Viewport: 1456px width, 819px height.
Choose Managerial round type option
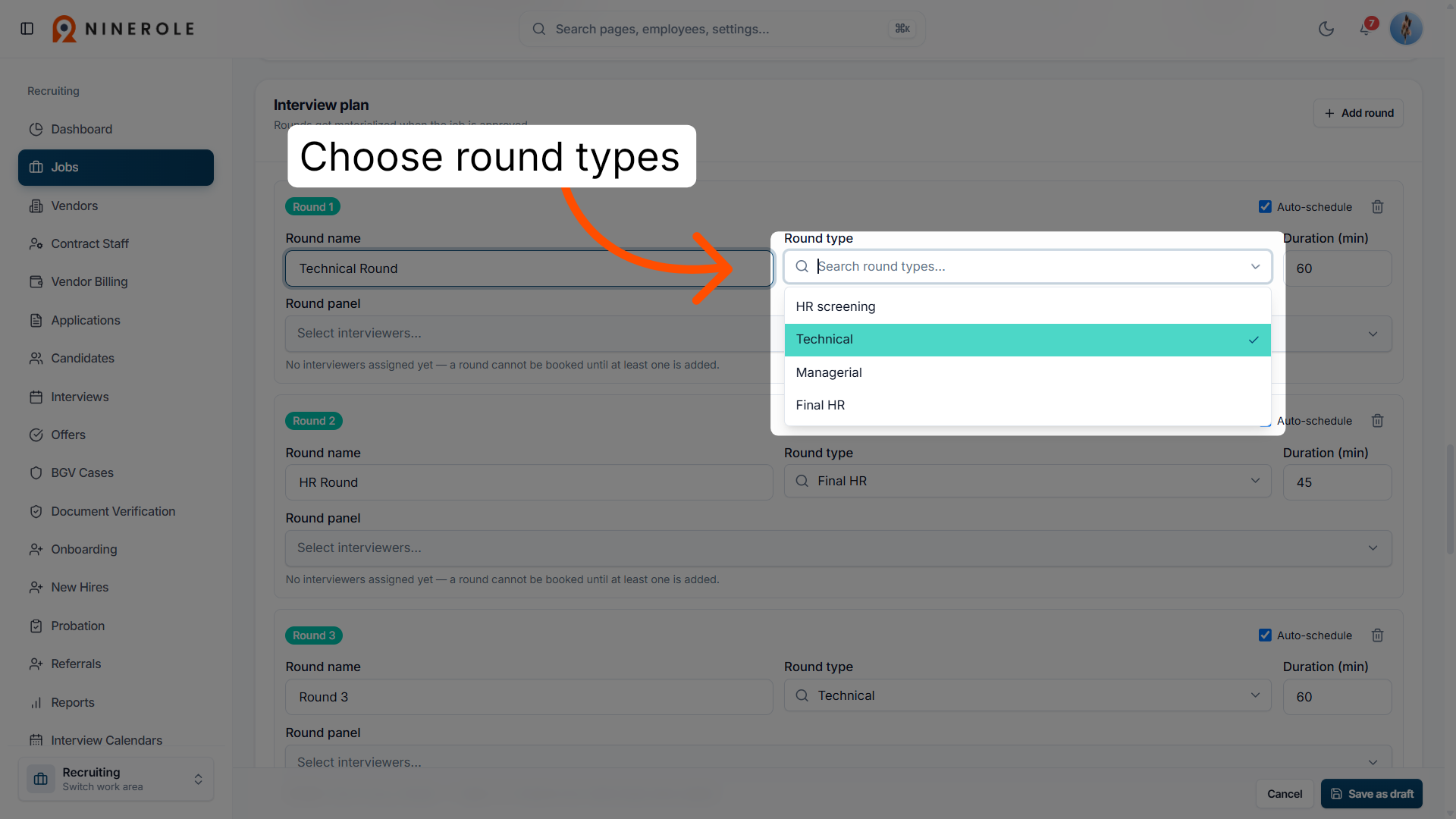[x=1028, y=372]
